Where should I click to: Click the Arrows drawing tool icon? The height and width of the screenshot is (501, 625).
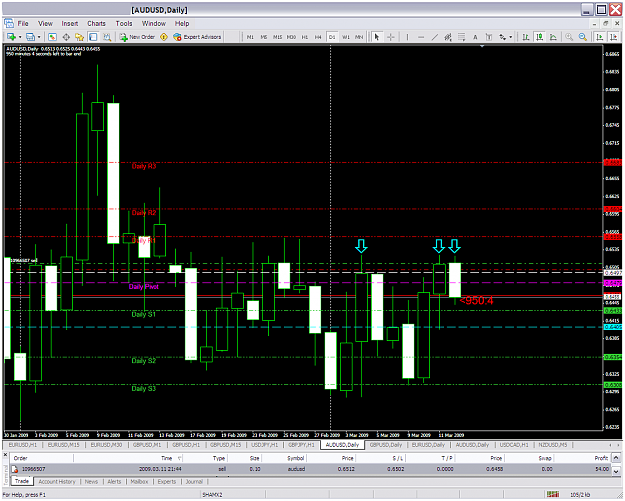503,37
